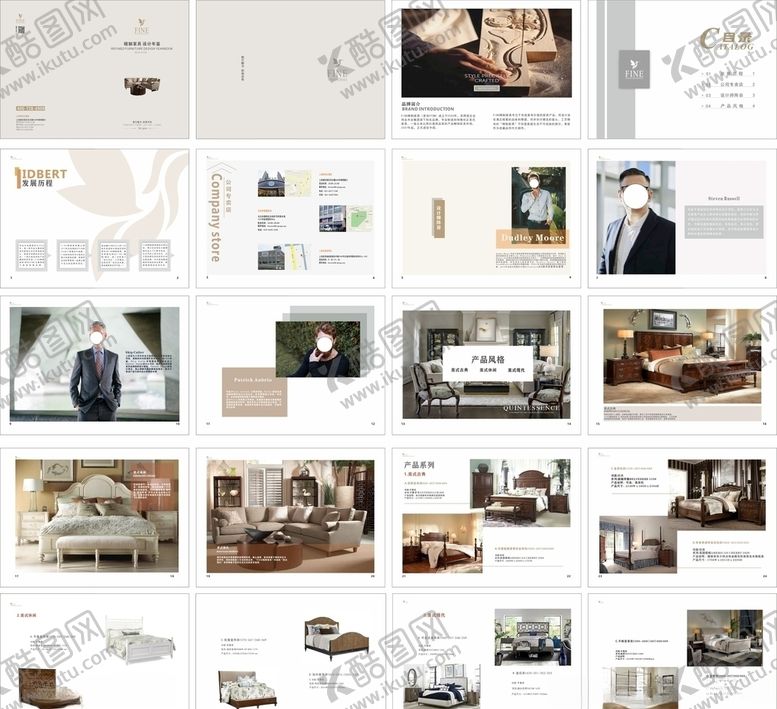777x709 pixels.
Task: Click the 产品系列 heading
Action: tap(425, 466)
